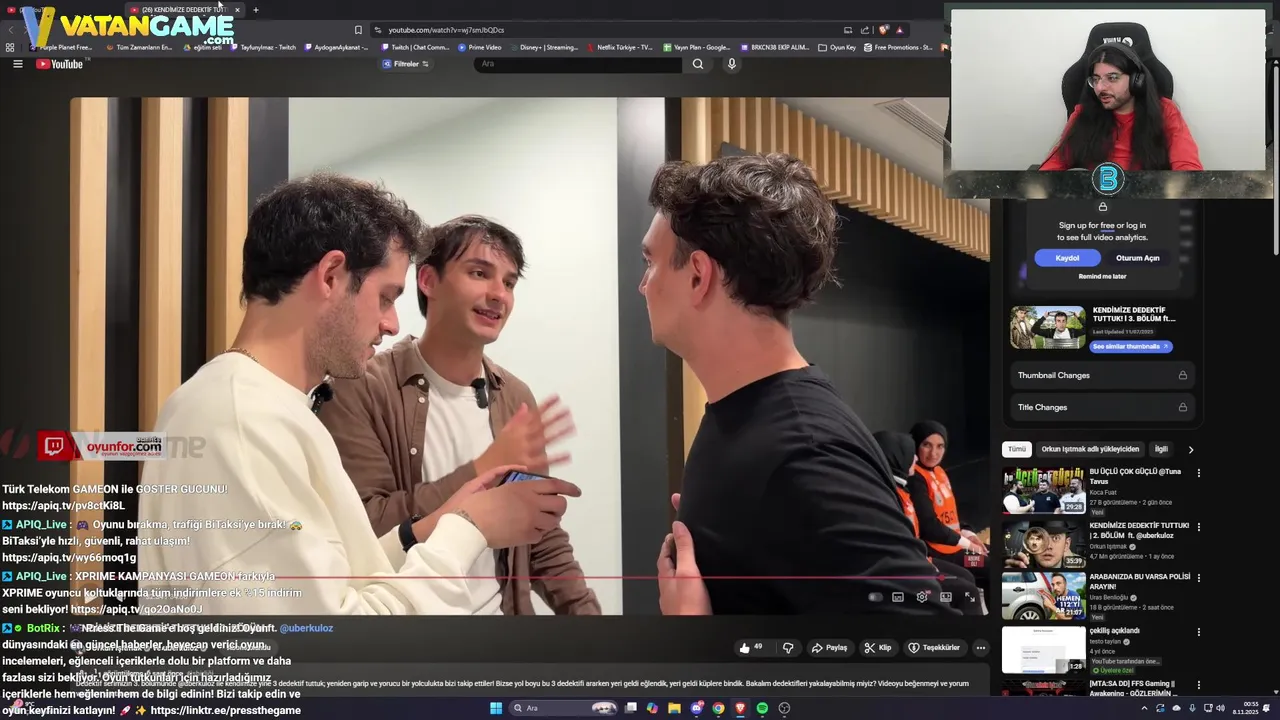Share the video using Paylaş
The width and height of the screenshot is (1280, 720).
pos(829,648)
